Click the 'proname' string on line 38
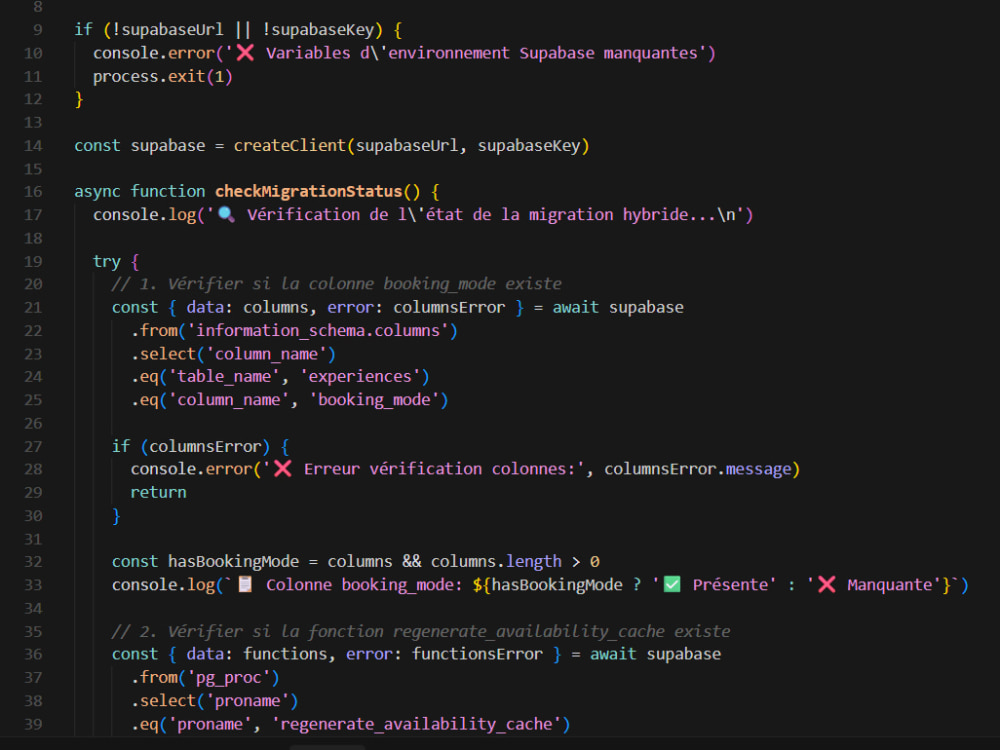This screenshot has width=1000, height=750. [247, 701]
